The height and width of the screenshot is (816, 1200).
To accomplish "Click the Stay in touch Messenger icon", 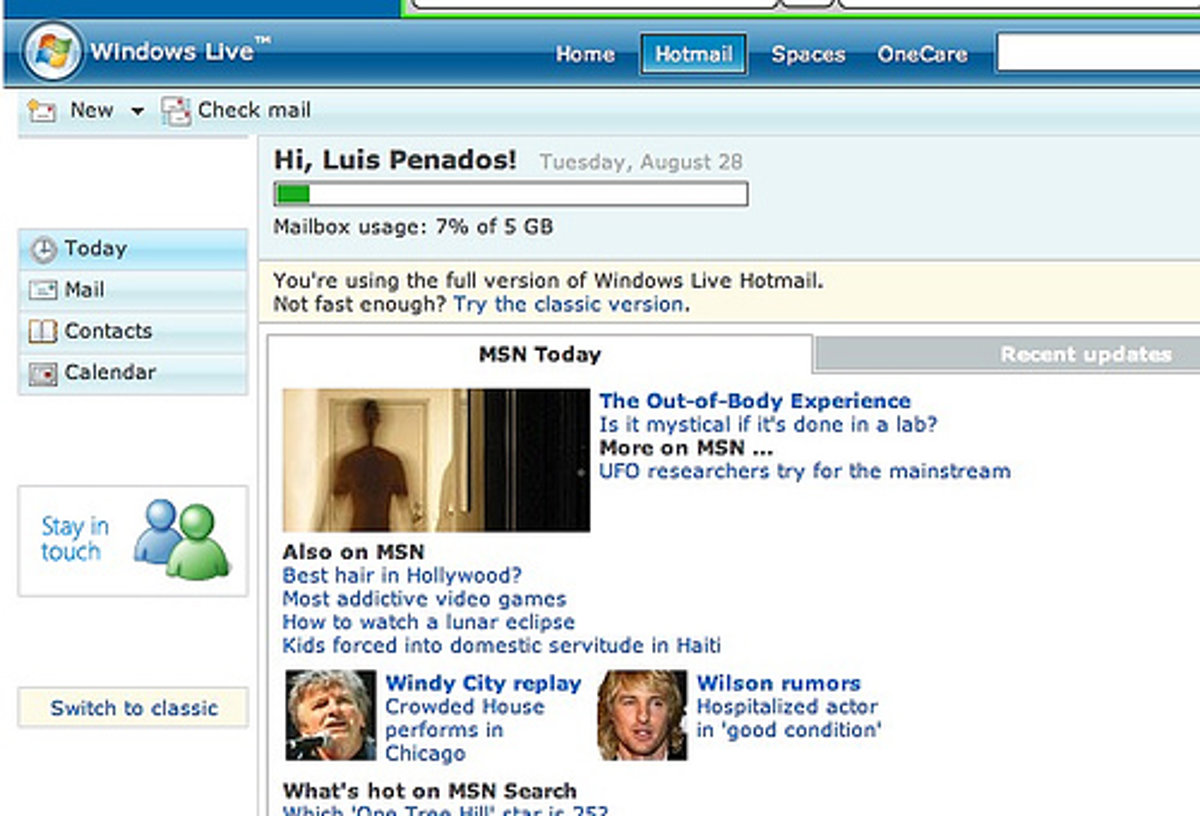I will [x=182, y=540].
